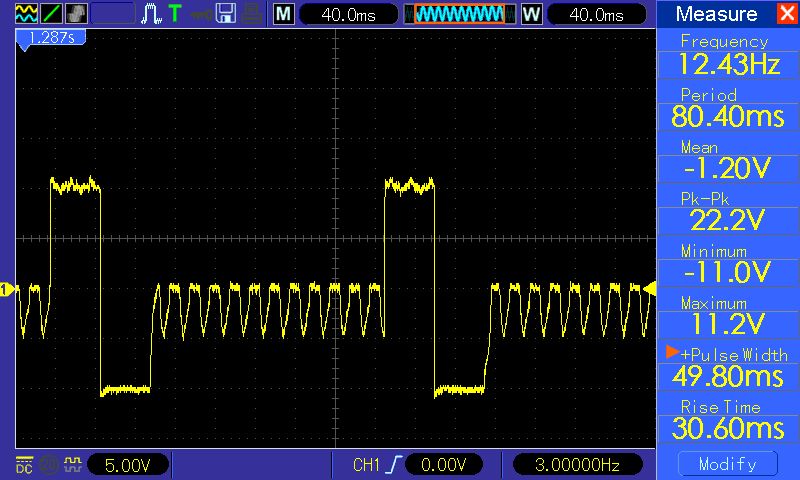Click the white pulse waveform icon

pos(151,14)
